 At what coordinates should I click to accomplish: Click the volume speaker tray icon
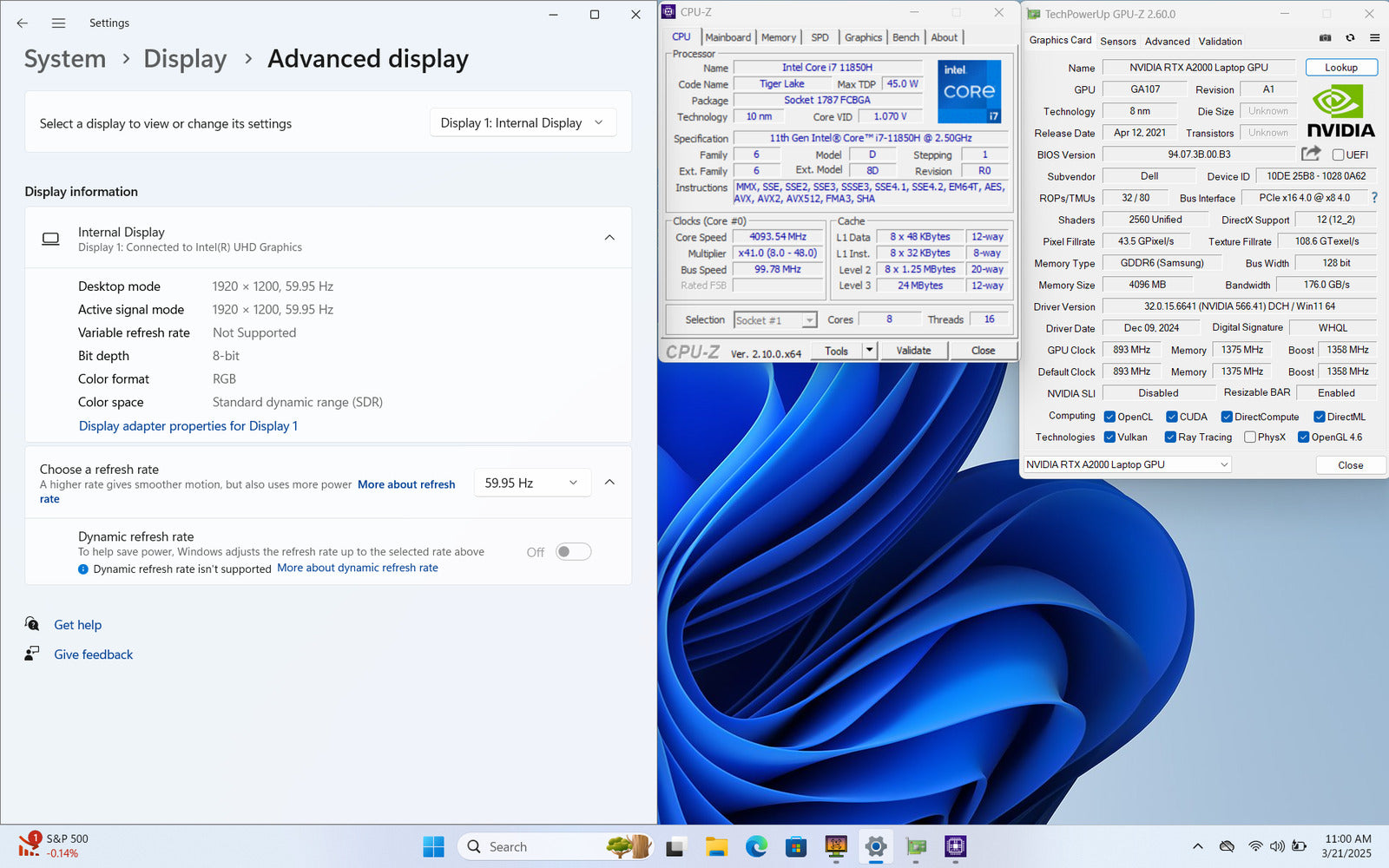coord(1277,846)
